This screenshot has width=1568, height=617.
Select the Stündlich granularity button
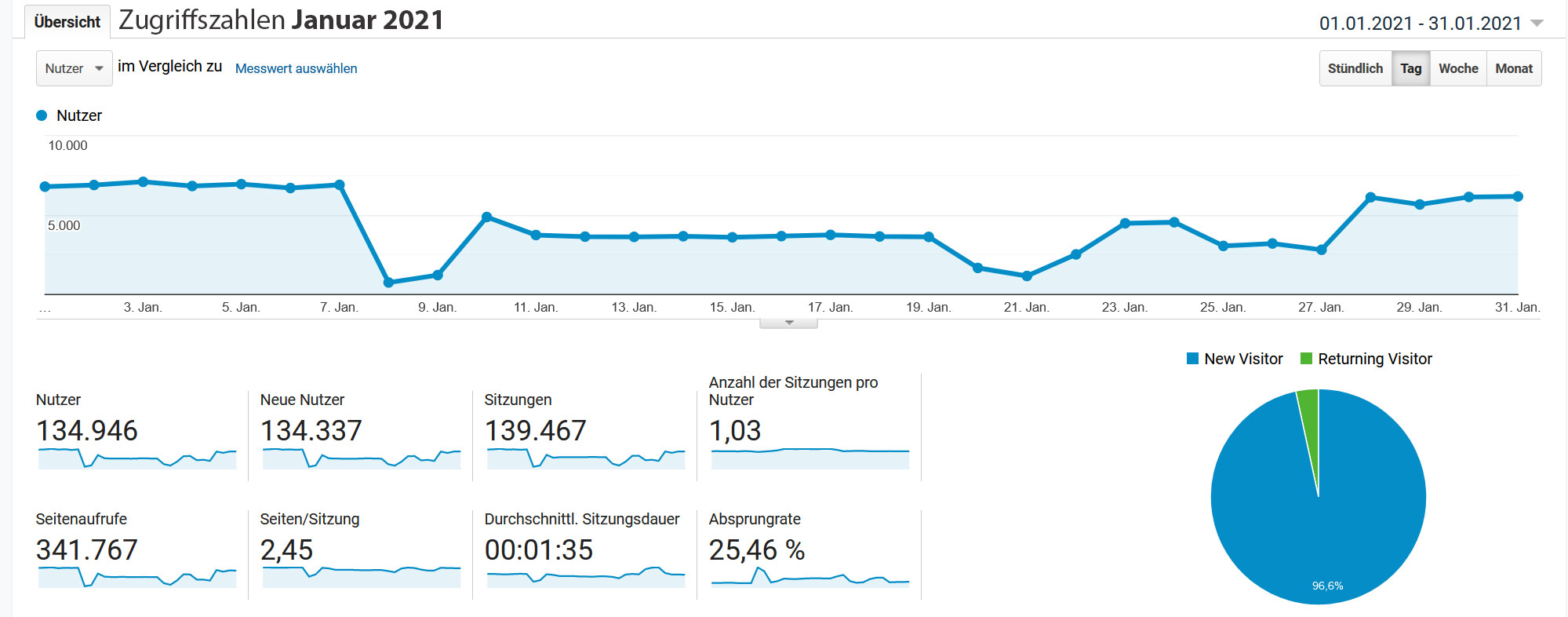point(1355,68)
